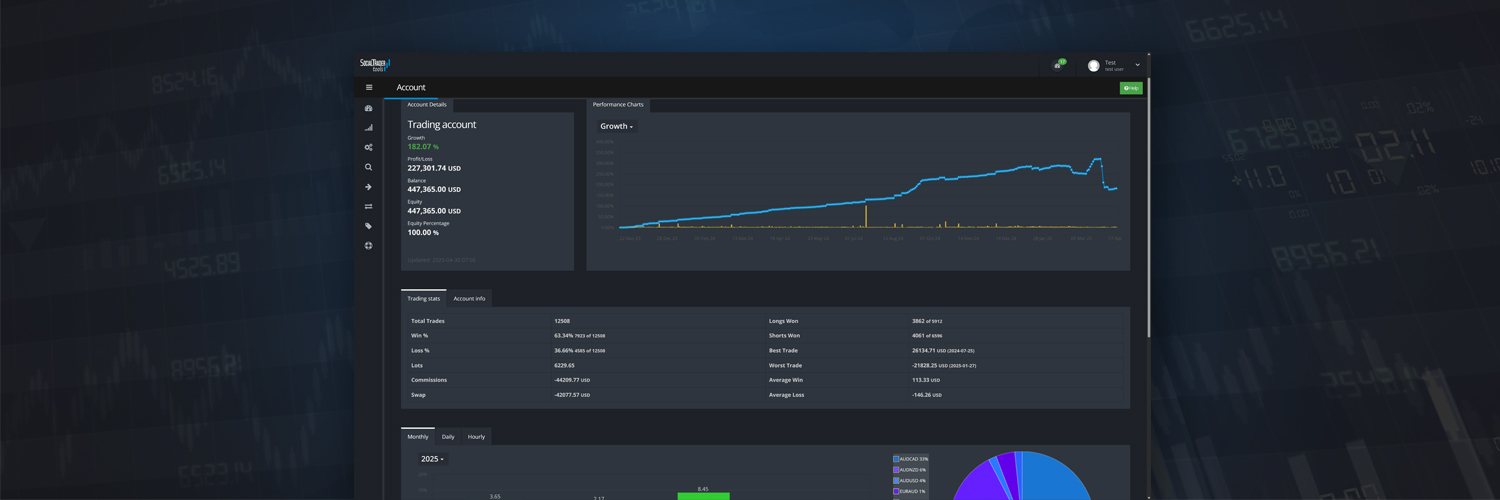The height and width of the screenshot is (500, 1500).
Task: Click the Trading account heading
Action: [441, 125]
